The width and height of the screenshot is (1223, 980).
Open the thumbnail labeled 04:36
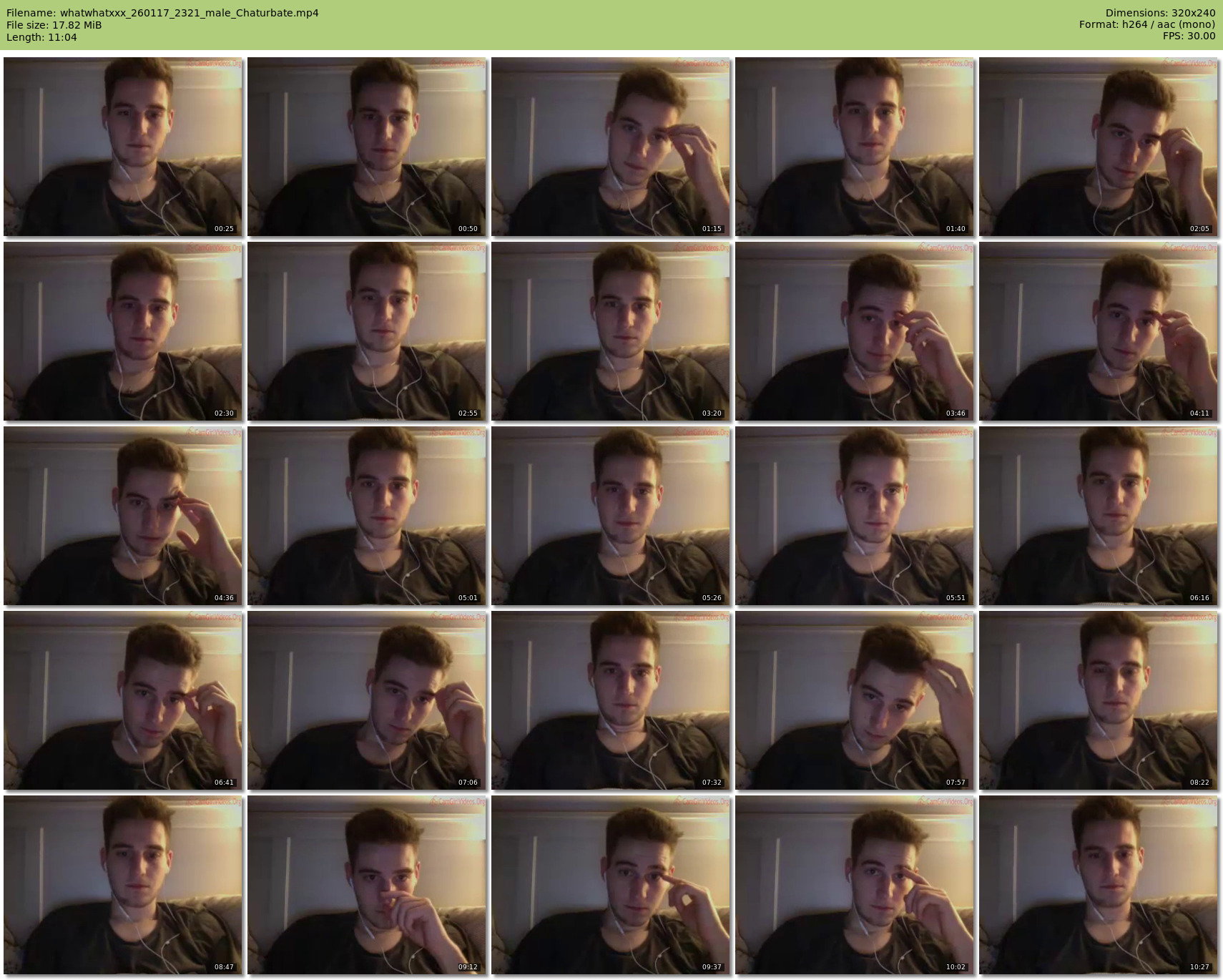(x=122, y=516)
